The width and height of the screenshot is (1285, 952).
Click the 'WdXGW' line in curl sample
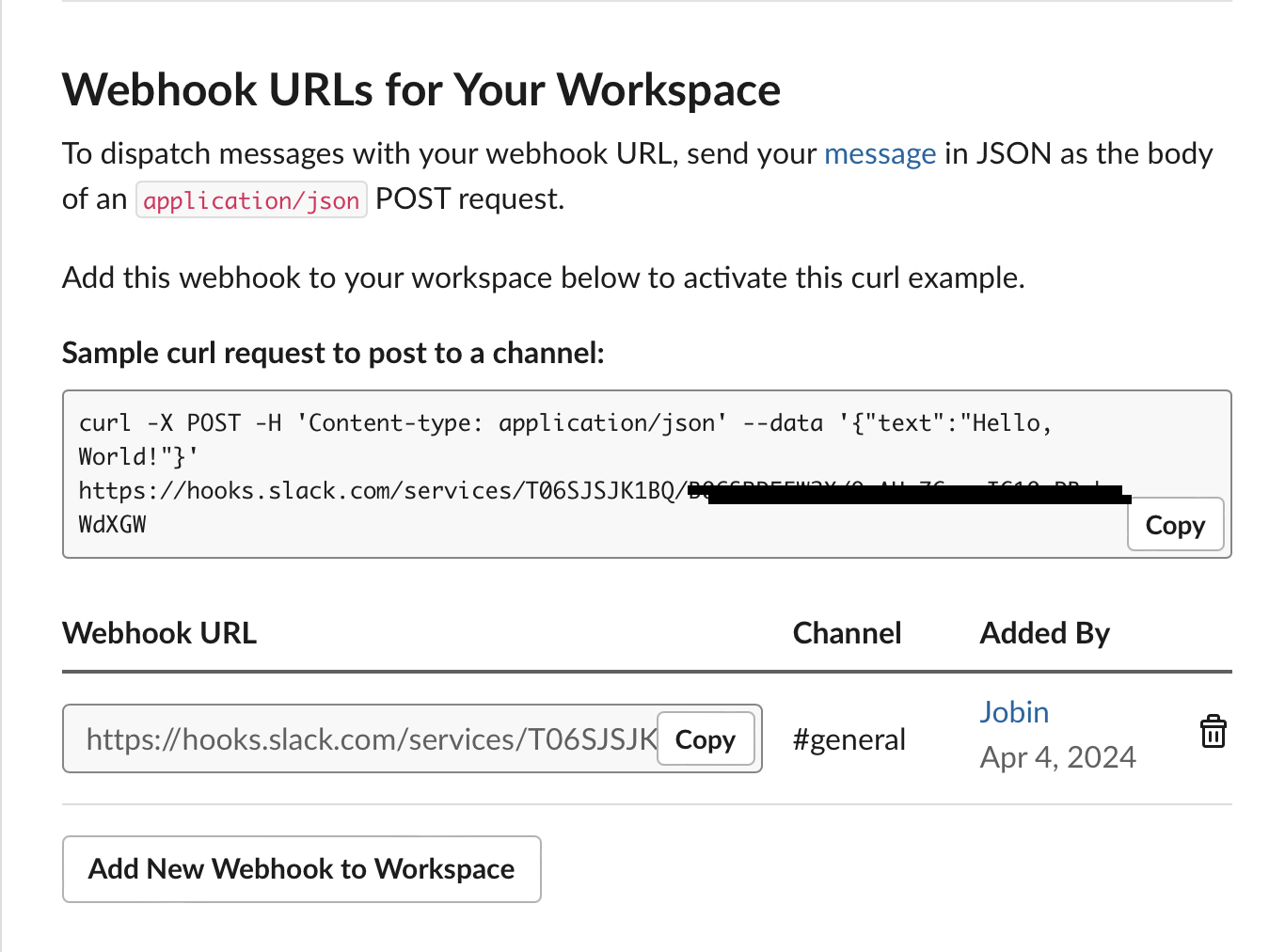pyautogui.click(x=112, y=524)
